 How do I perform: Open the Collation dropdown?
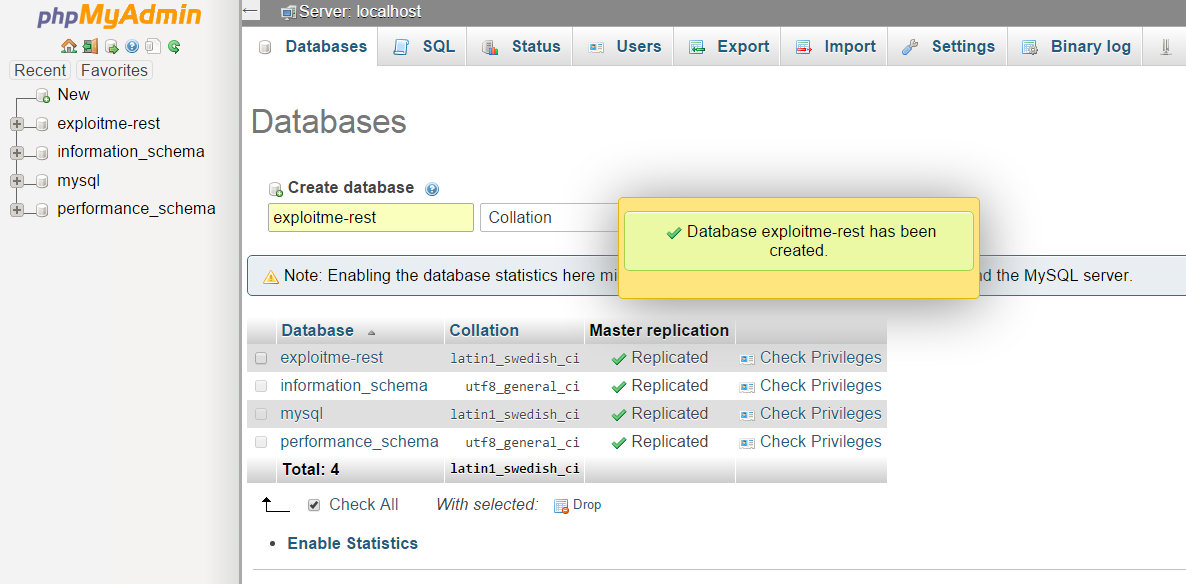point(550,217)
